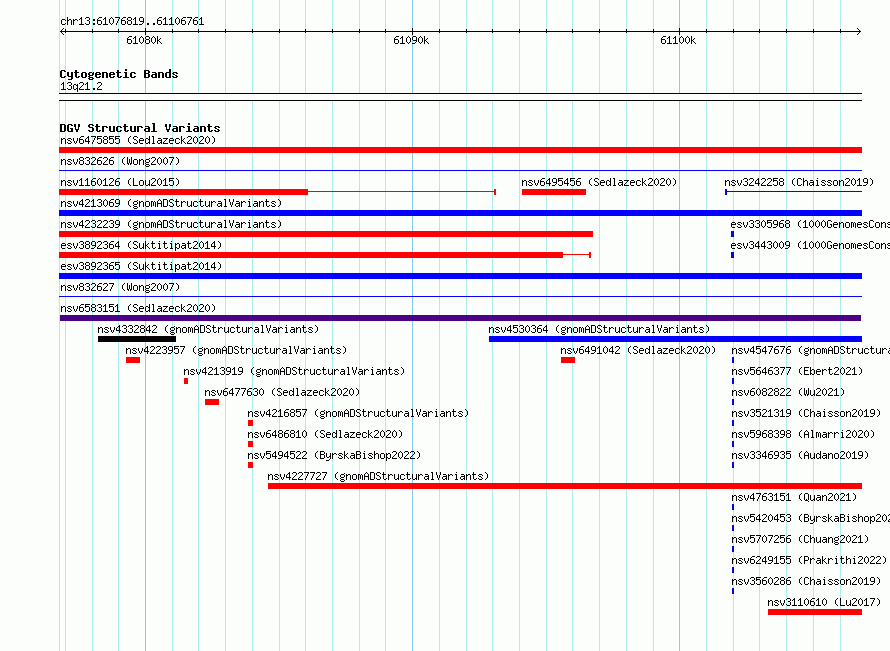The image size is (890, 651).
Task: Open the esv3443009 variant label
Action: 810,245
